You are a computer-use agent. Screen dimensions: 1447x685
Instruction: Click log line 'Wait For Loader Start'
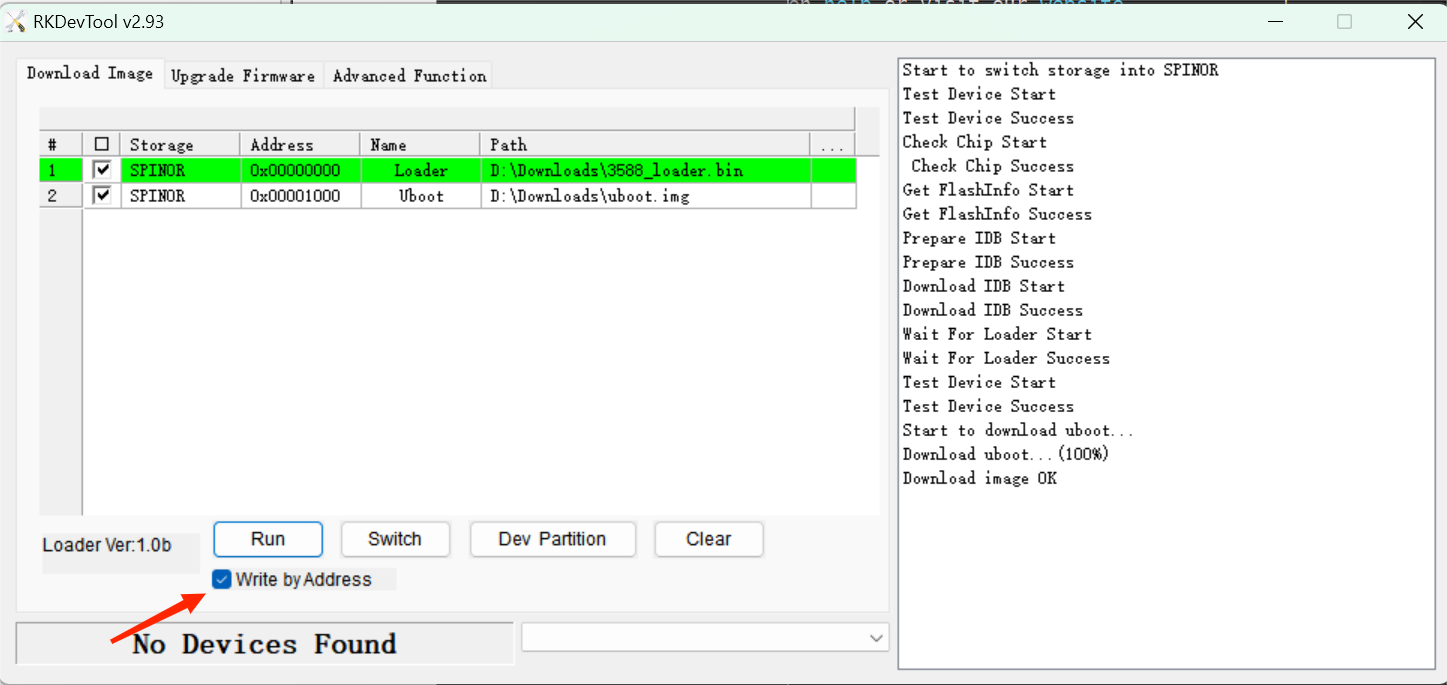[997, 334]
